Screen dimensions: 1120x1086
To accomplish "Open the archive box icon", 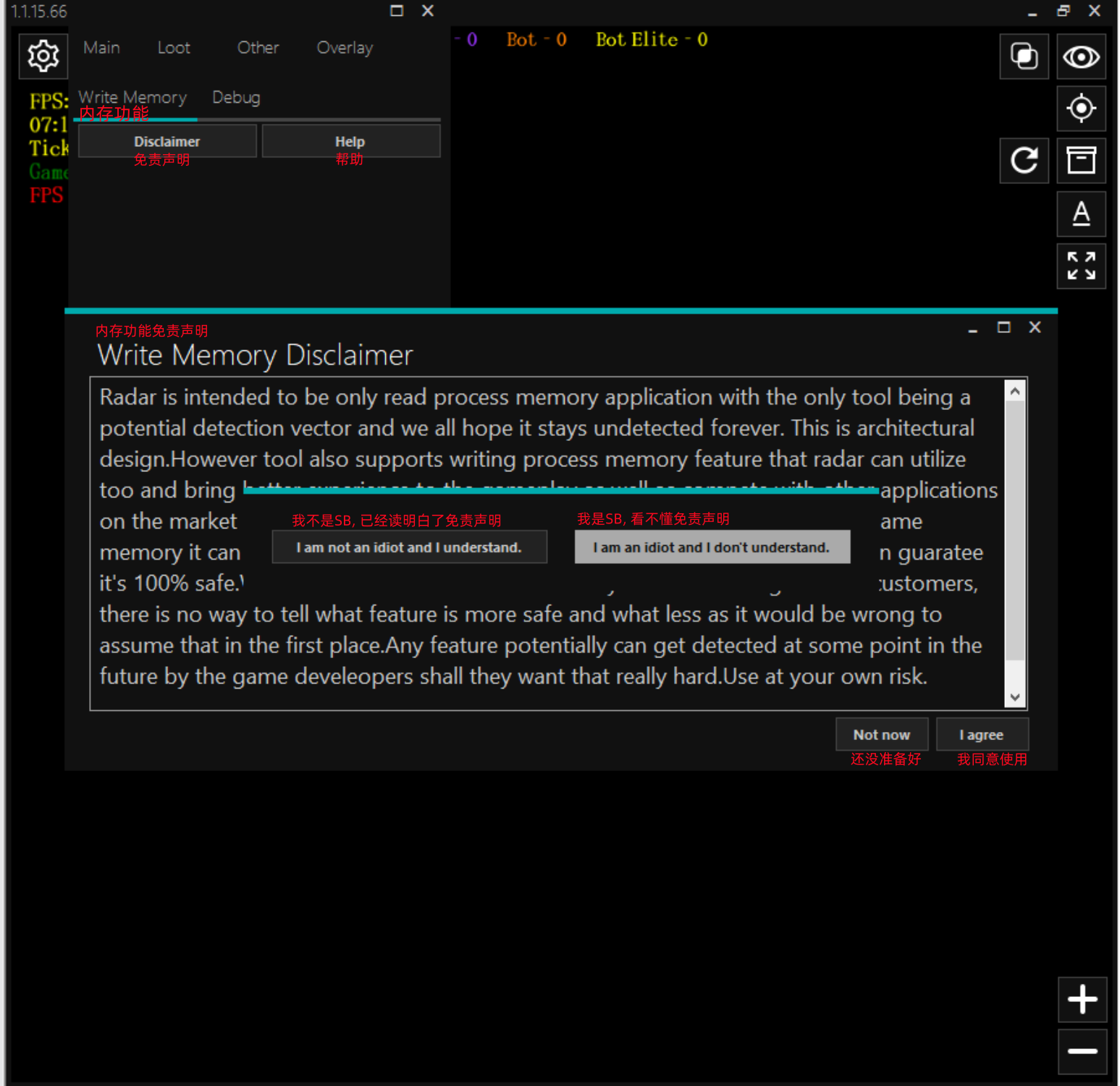I will click(x=1081, y=160).
